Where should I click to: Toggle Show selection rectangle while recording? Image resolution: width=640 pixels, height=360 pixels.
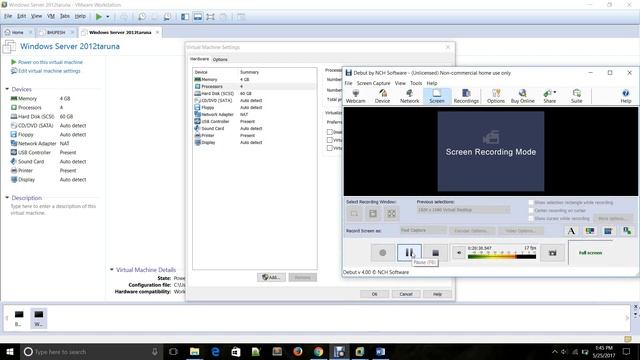point(531,202)
